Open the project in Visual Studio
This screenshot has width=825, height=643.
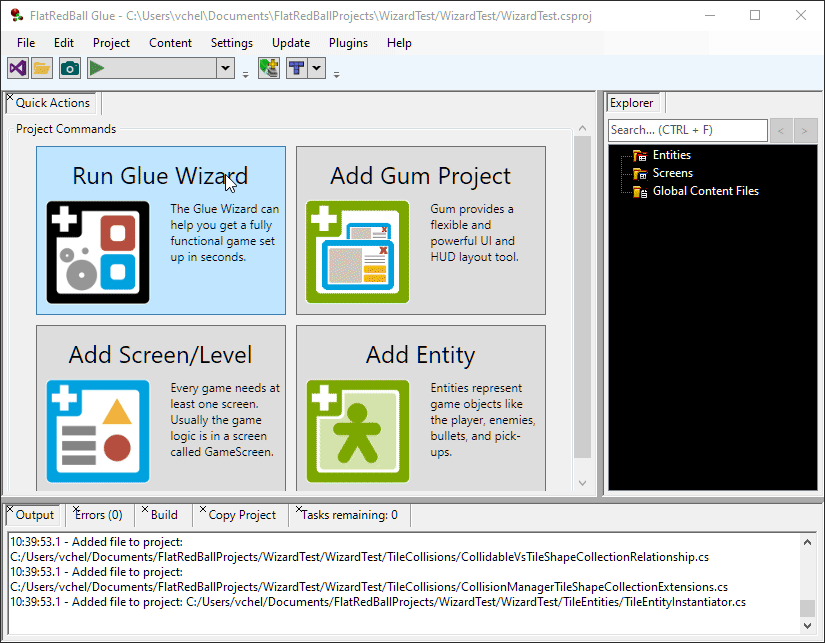coord(18,68)
